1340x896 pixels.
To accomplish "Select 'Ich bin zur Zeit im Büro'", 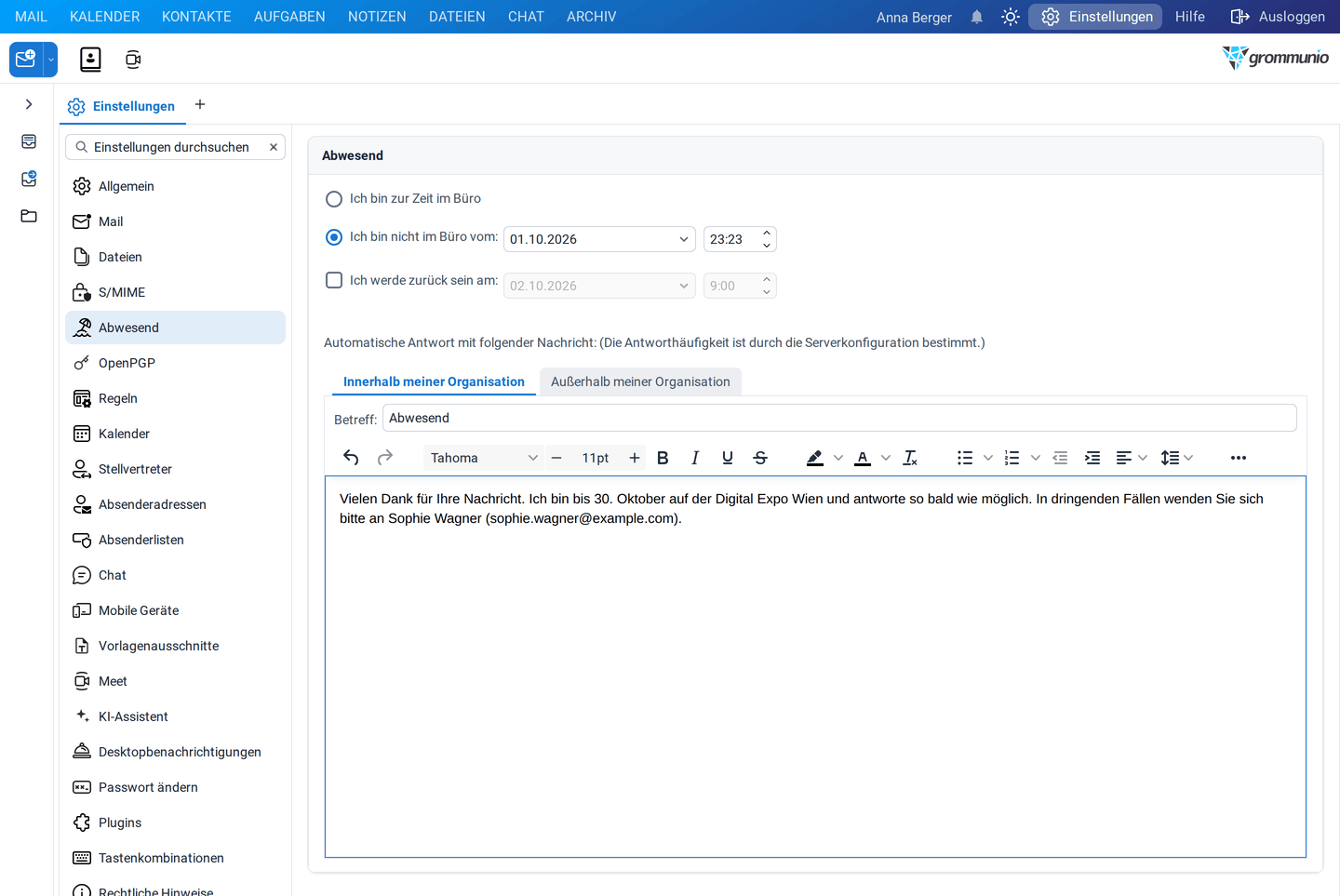I will pos(334,199).
